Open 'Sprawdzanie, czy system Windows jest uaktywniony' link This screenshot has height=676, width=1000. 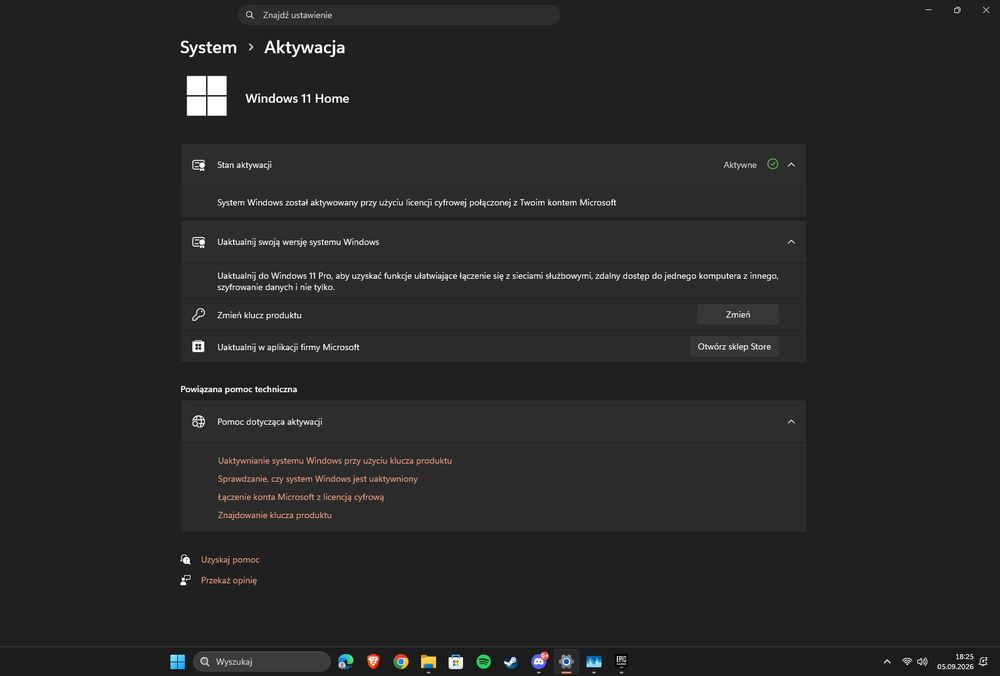coord(318,478)
